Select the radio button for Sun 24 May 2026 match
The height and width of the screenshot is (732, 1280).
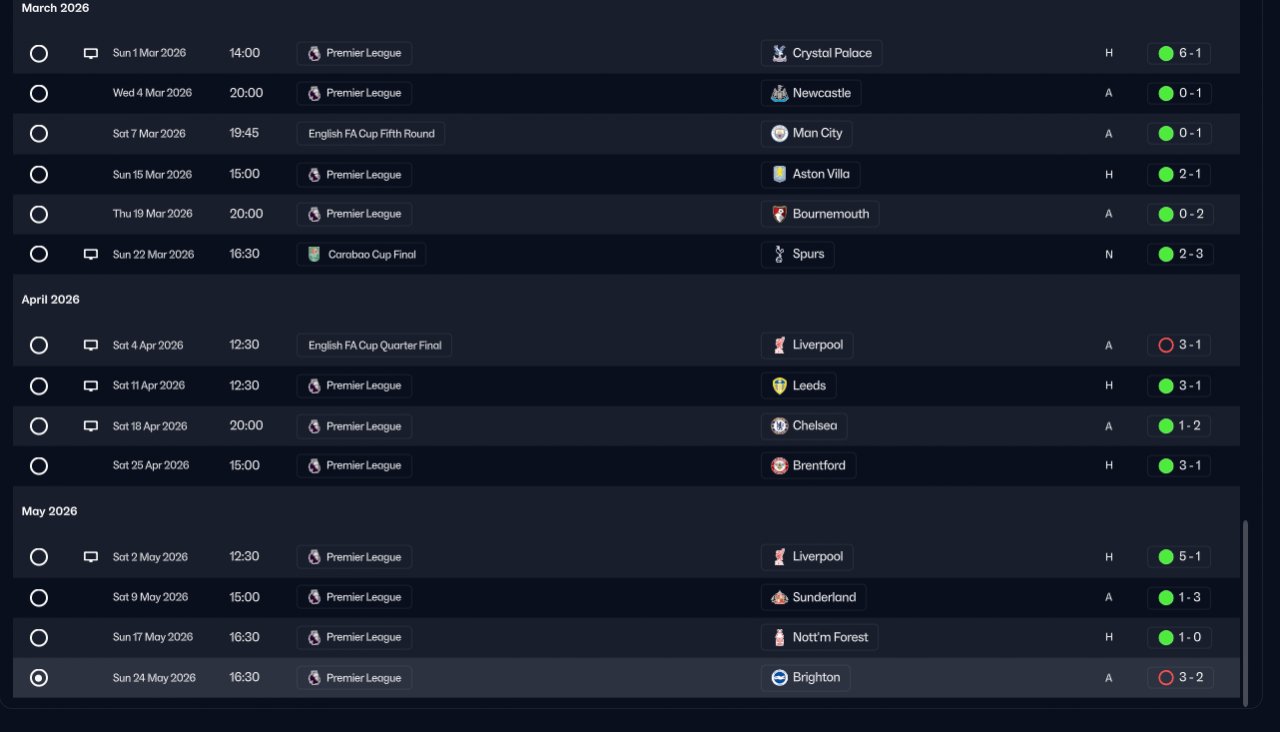(39, 678)
